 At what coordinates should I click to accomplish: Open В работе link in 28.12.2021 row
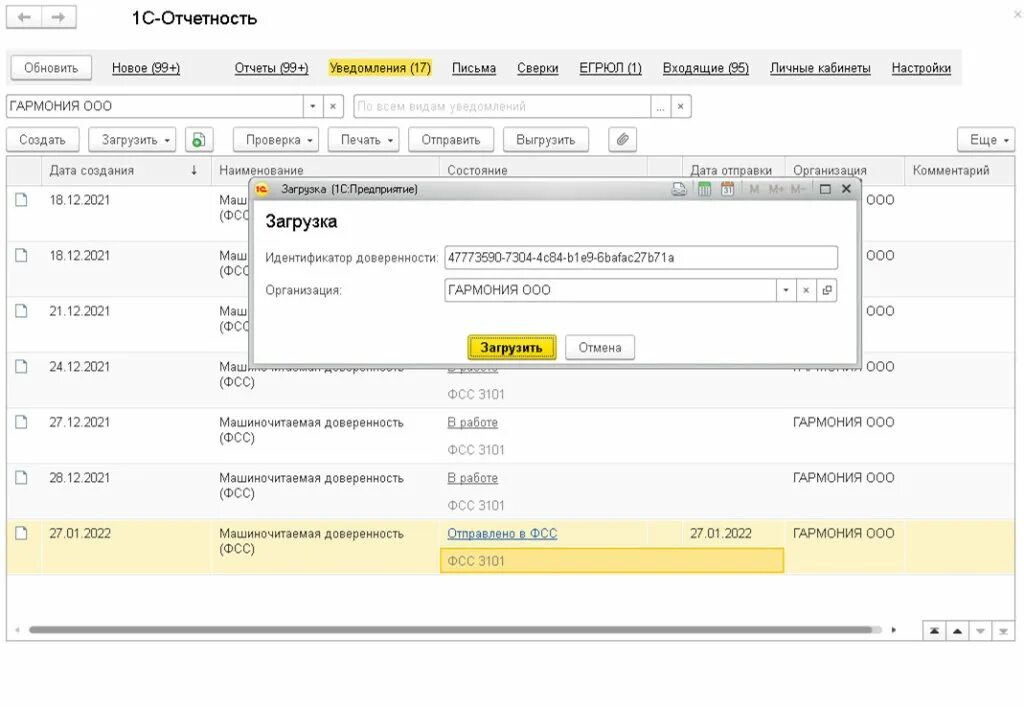[472, 478]
